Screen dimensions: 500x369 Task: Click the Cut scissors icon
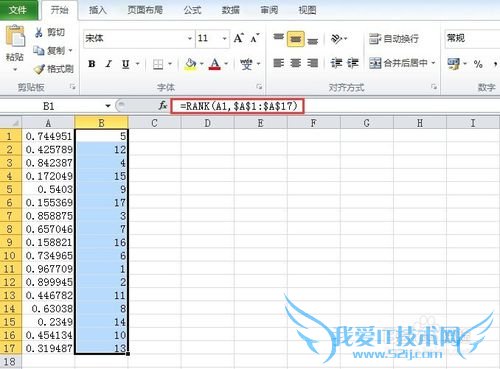point(39,32)
